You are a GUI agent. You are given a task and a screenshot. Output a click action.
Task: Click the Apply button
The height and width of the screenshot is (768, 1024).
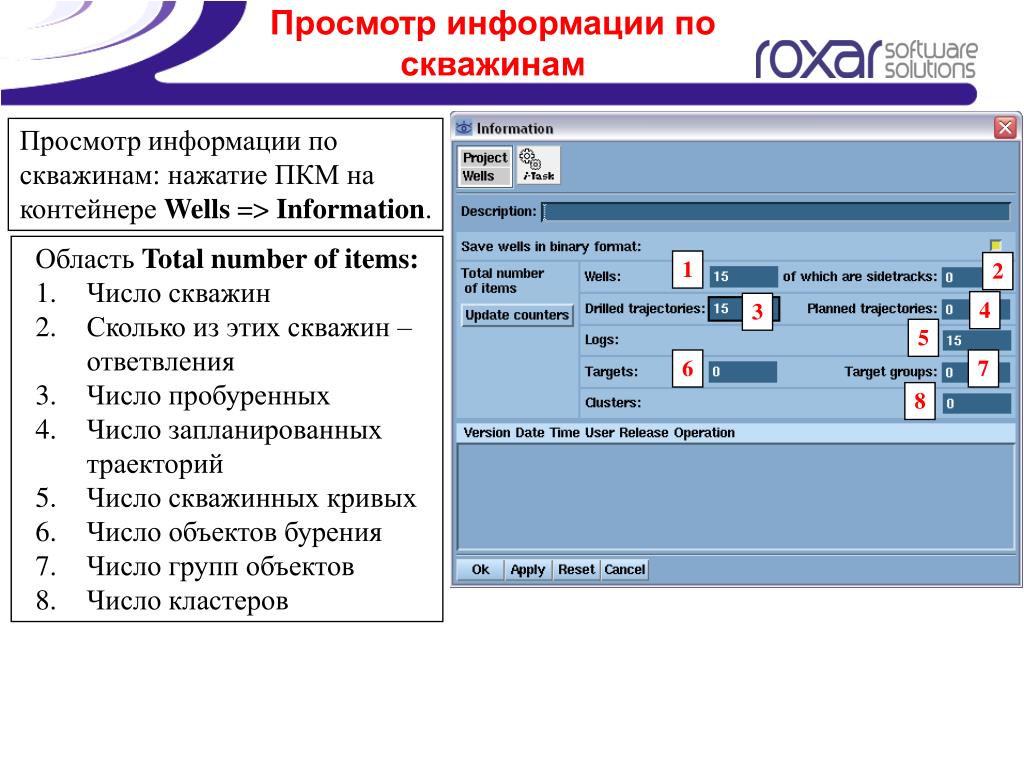click(528, 569)
